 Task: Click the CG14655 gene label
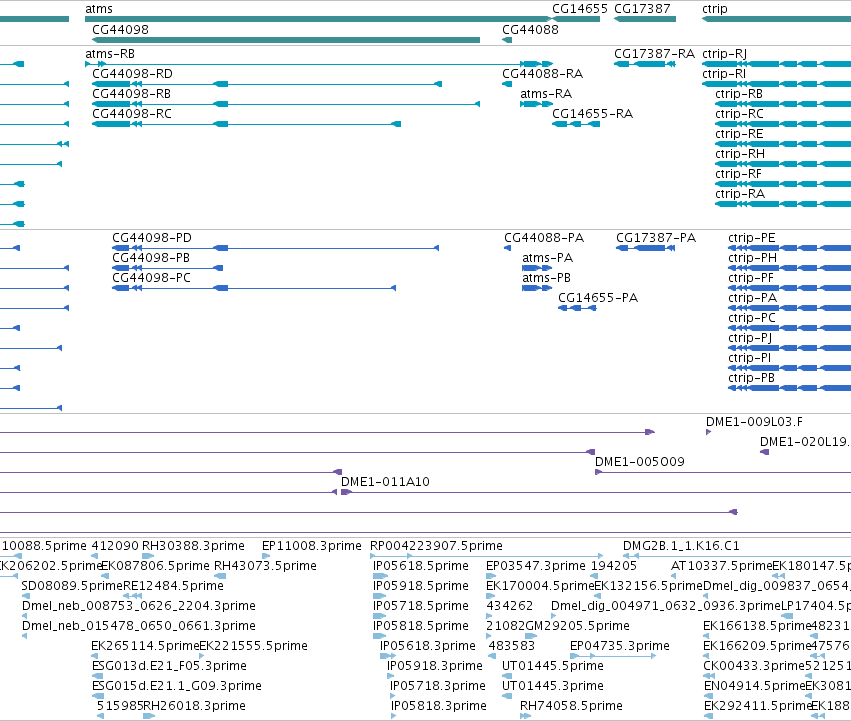pos(580,9)
